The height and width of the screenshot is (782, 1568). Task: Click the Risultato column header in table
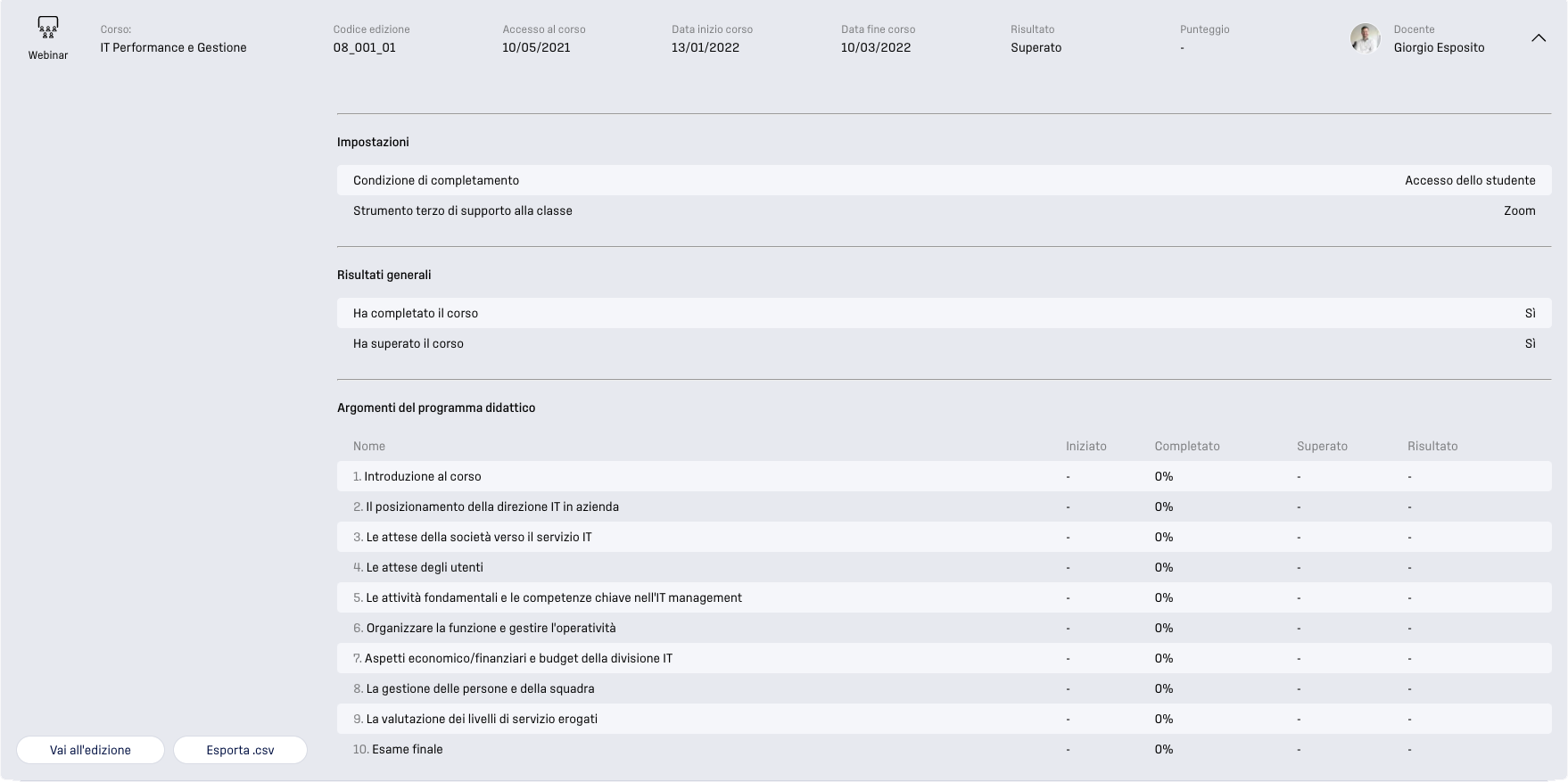1432,446
